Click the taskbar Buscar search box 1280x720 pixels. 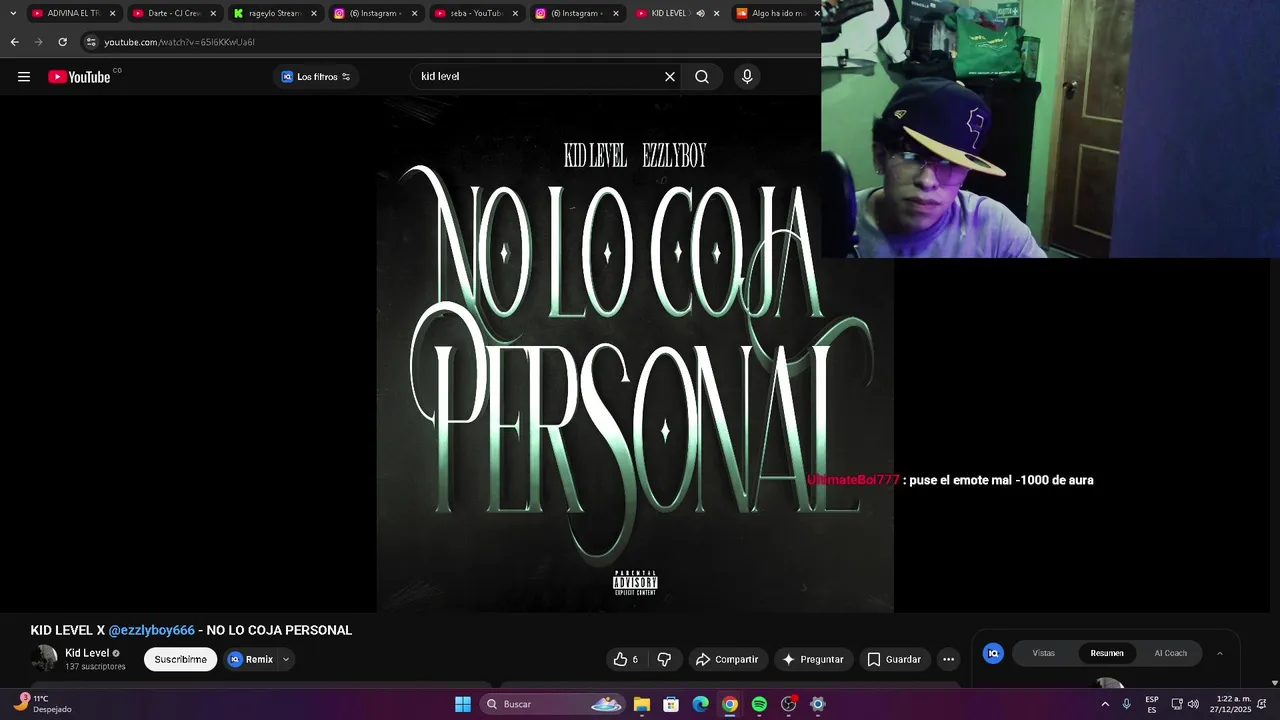[552, 704]
